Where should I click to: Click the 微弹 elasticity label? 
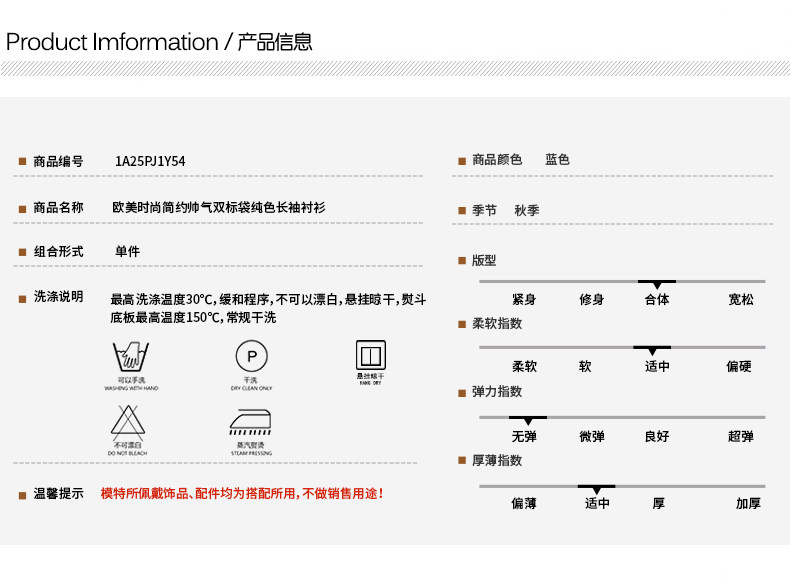pyautogui.click(x=591, y=436)
